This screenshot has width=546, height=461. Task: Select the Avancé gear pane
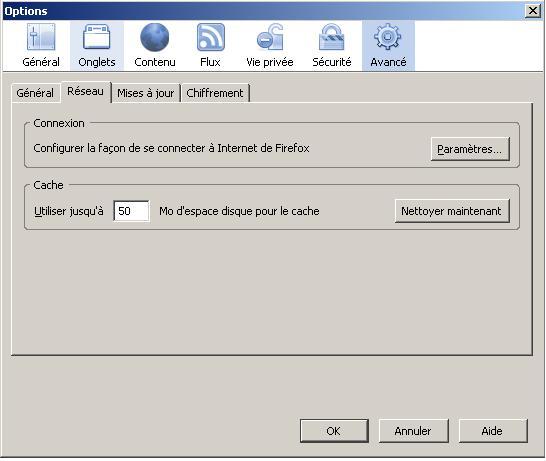click(x=388, y=46)
